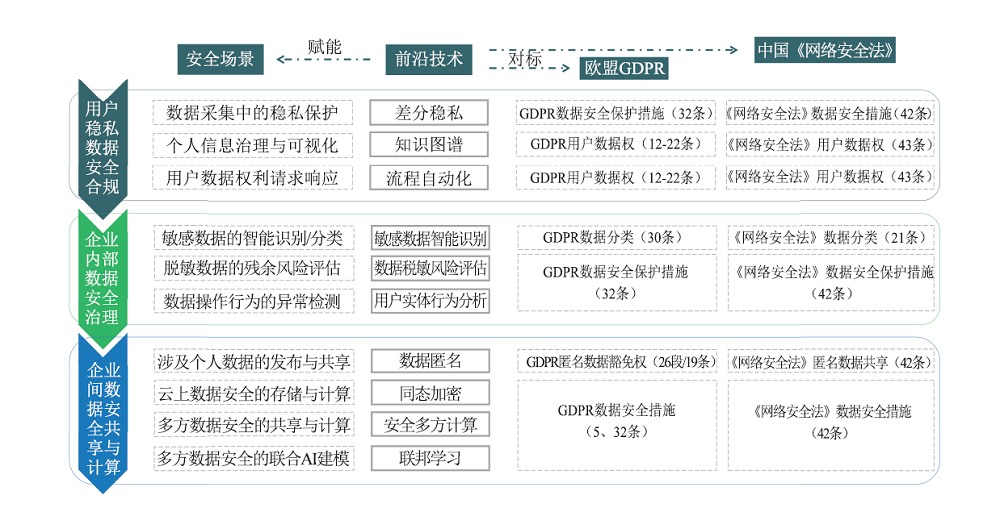Click the 差分隐私 technology box

429,113
